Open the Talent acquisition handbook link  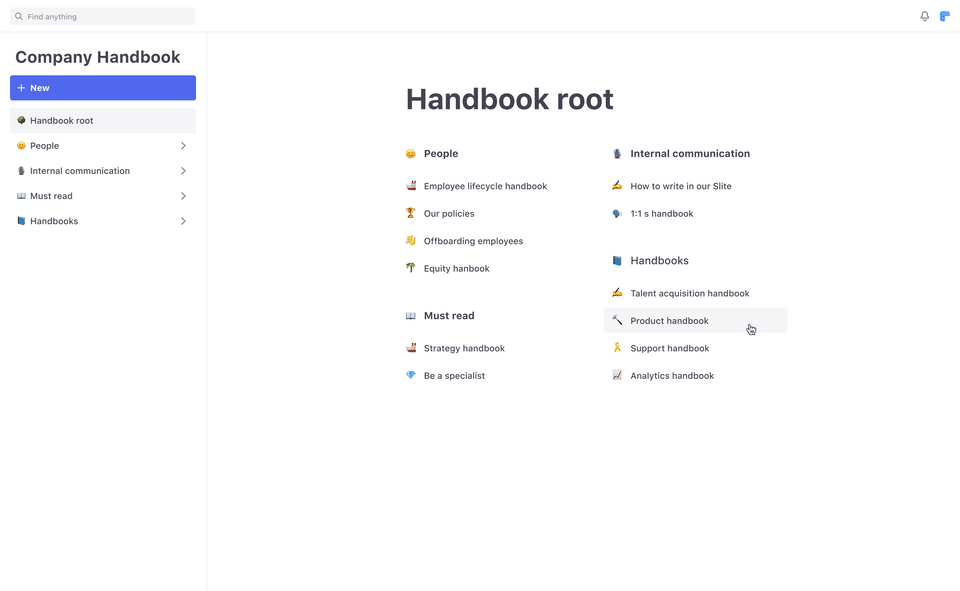tap(689, 293)
